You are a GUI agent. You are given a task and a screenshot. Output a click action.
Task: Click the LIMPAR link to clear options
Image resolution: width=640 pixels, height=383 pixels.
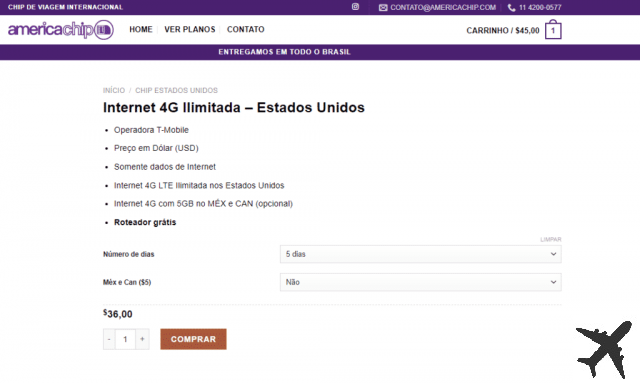[x=551, y=239]
